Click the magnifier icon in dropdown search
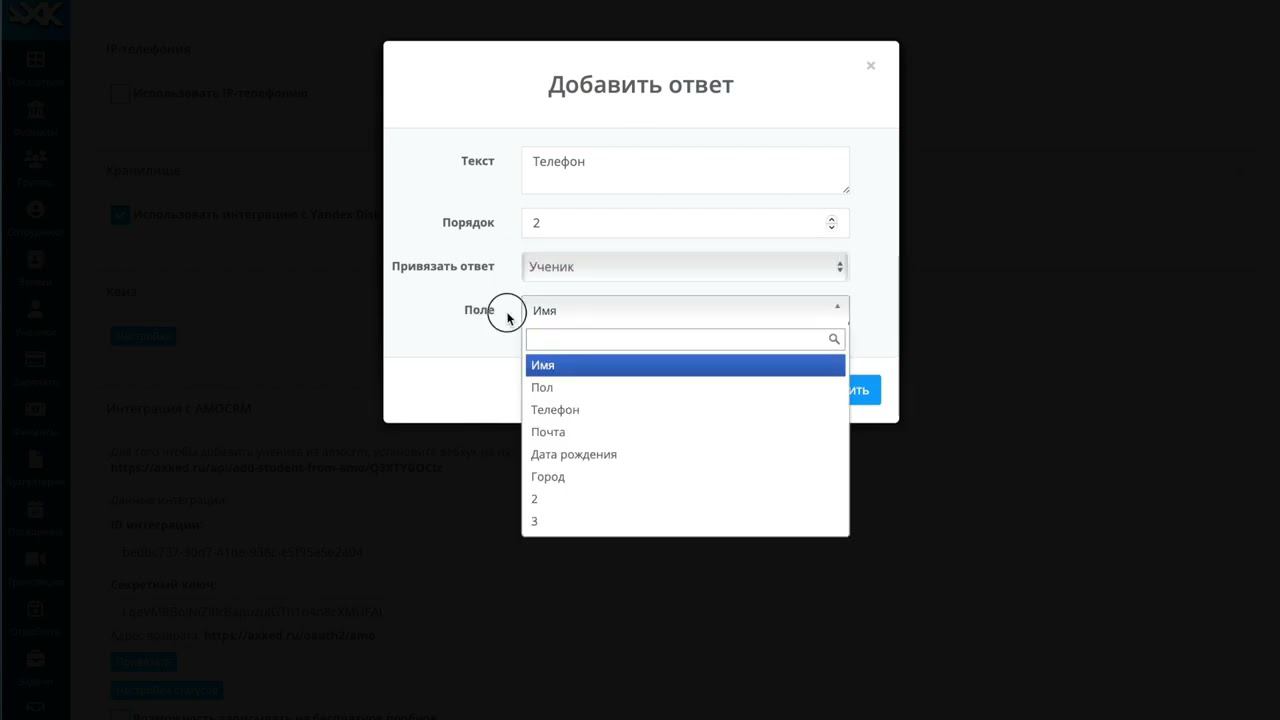Screen dimensions: 1280x720 (834, 339)
